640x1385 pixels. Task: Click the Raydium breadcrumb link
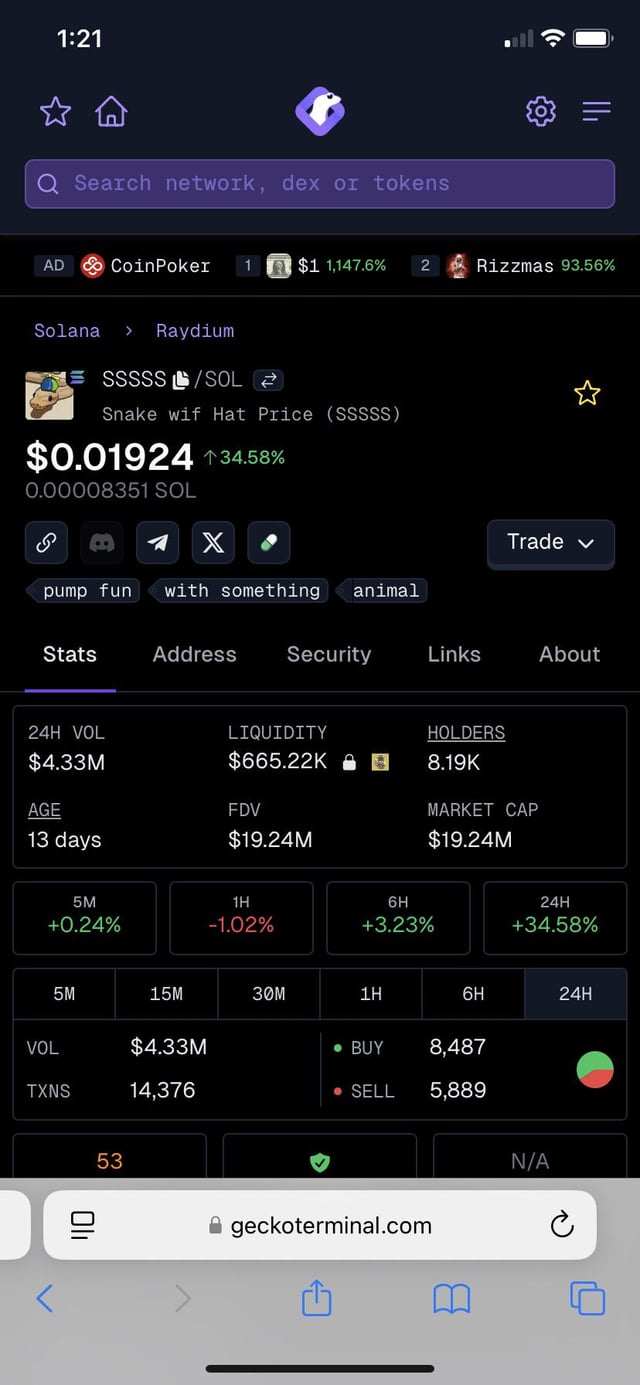point(195,331)
